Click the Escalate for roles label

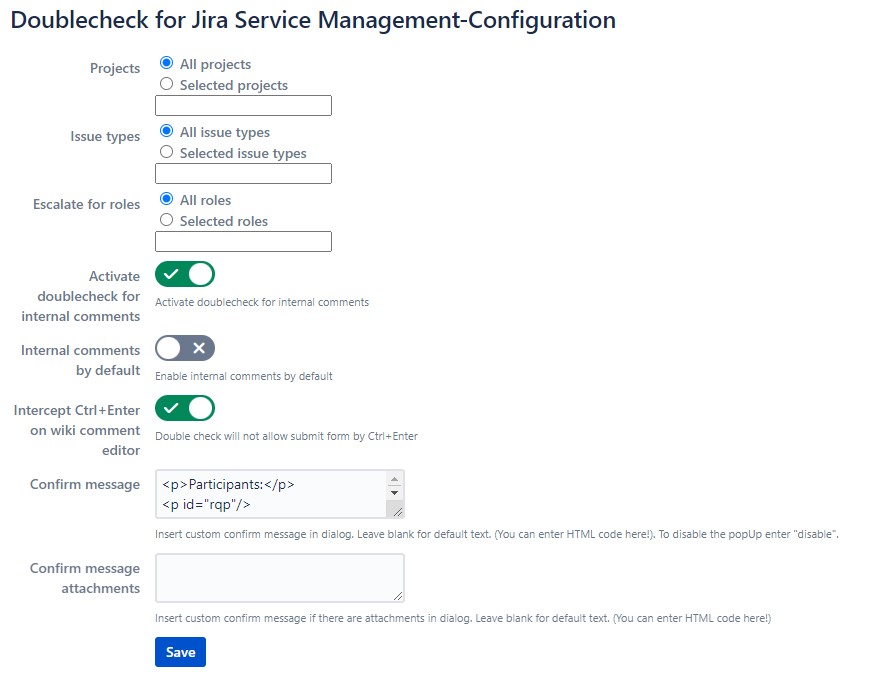click(x=86, y=204)
